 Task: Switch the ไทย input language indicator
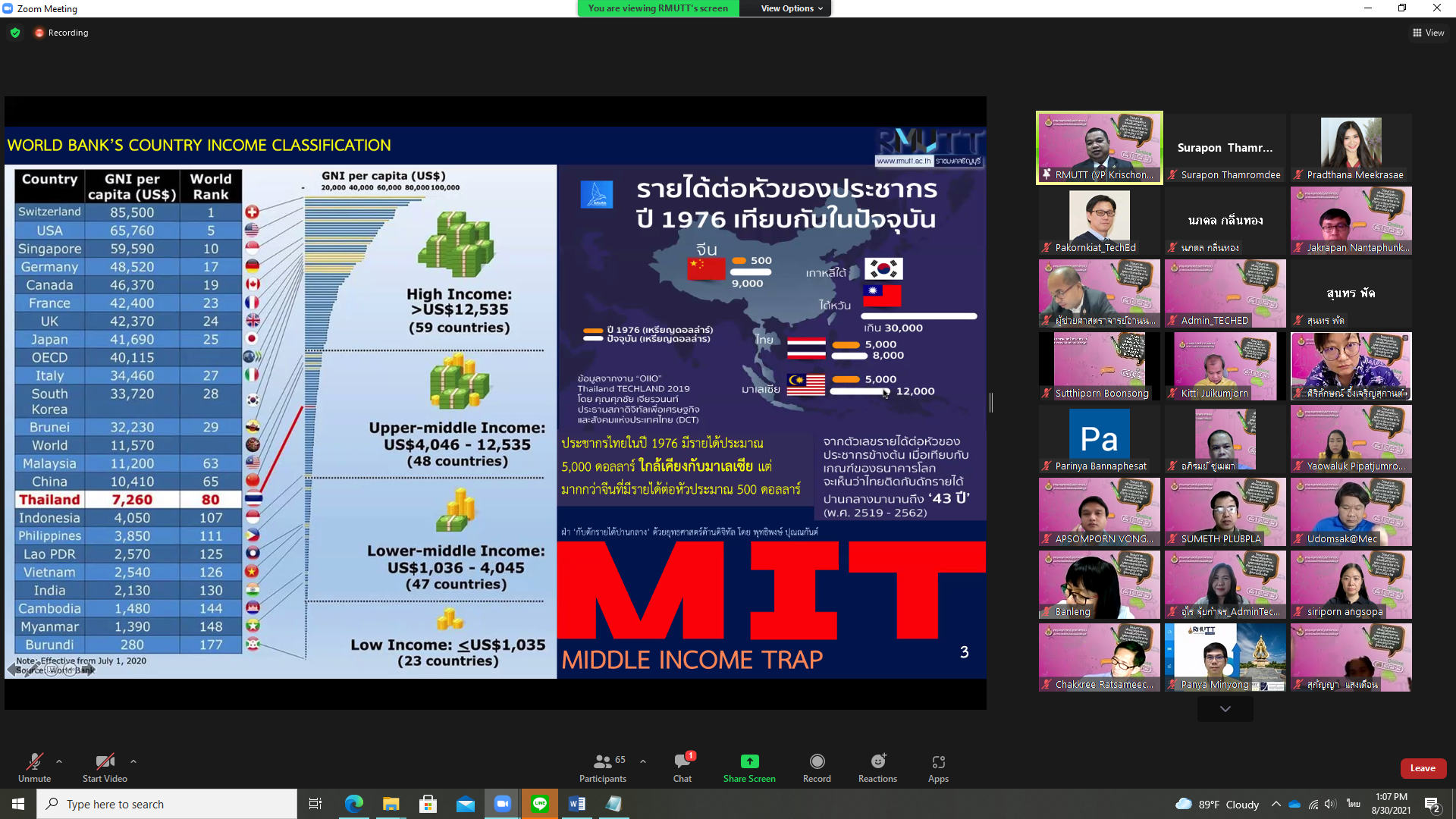[1354, 804]
